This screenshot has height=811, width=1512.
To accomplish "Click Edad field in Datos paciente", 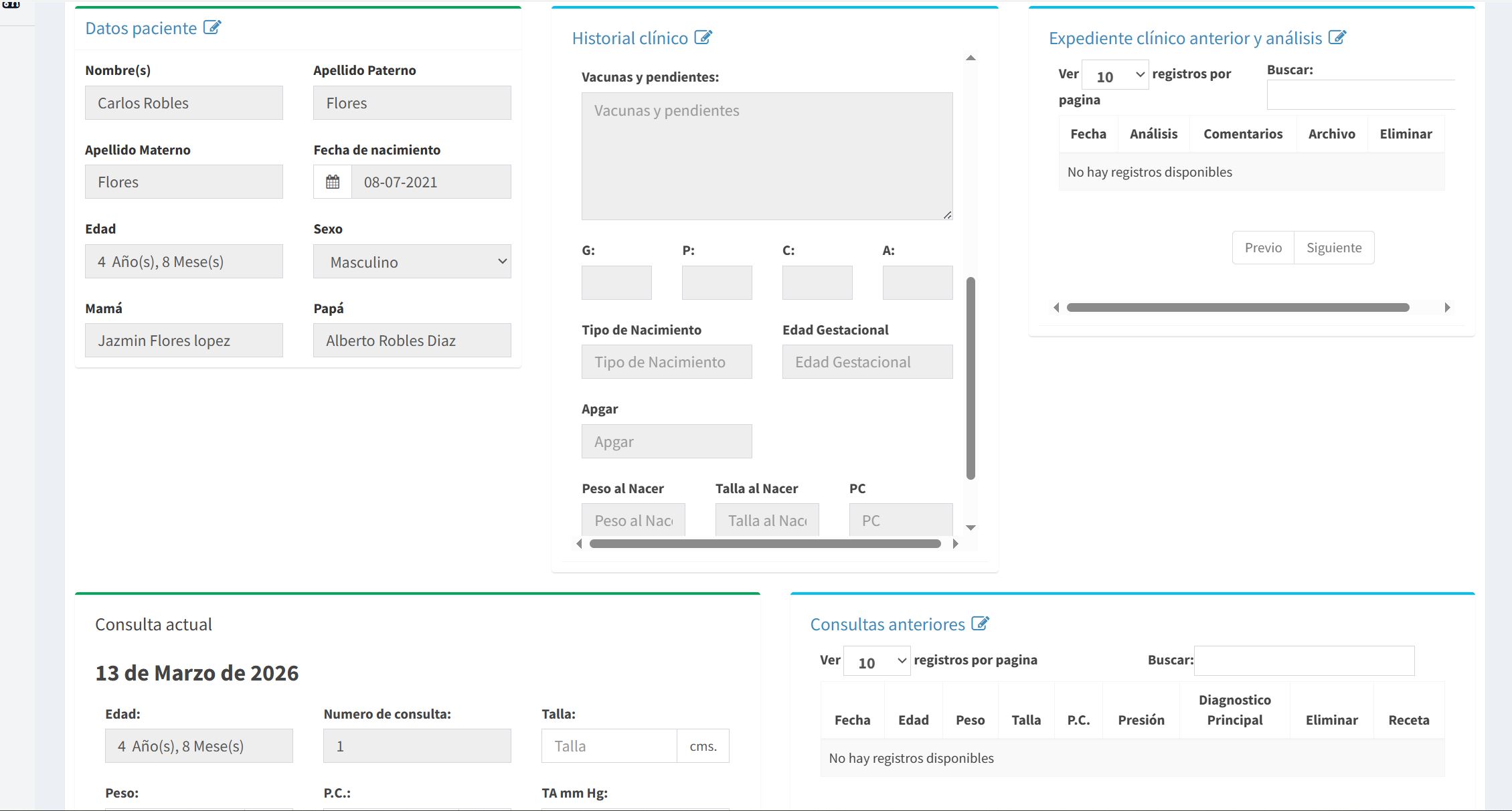I will pos(184,261).
